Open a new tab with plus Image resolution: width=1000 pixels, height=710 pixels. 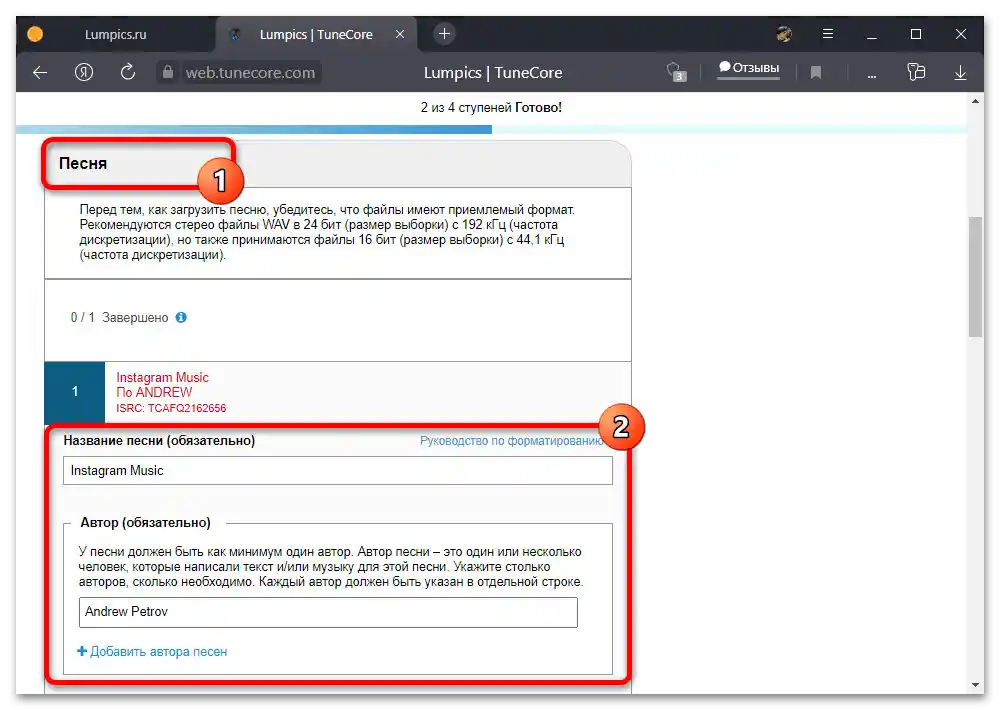tap(445, 34)
